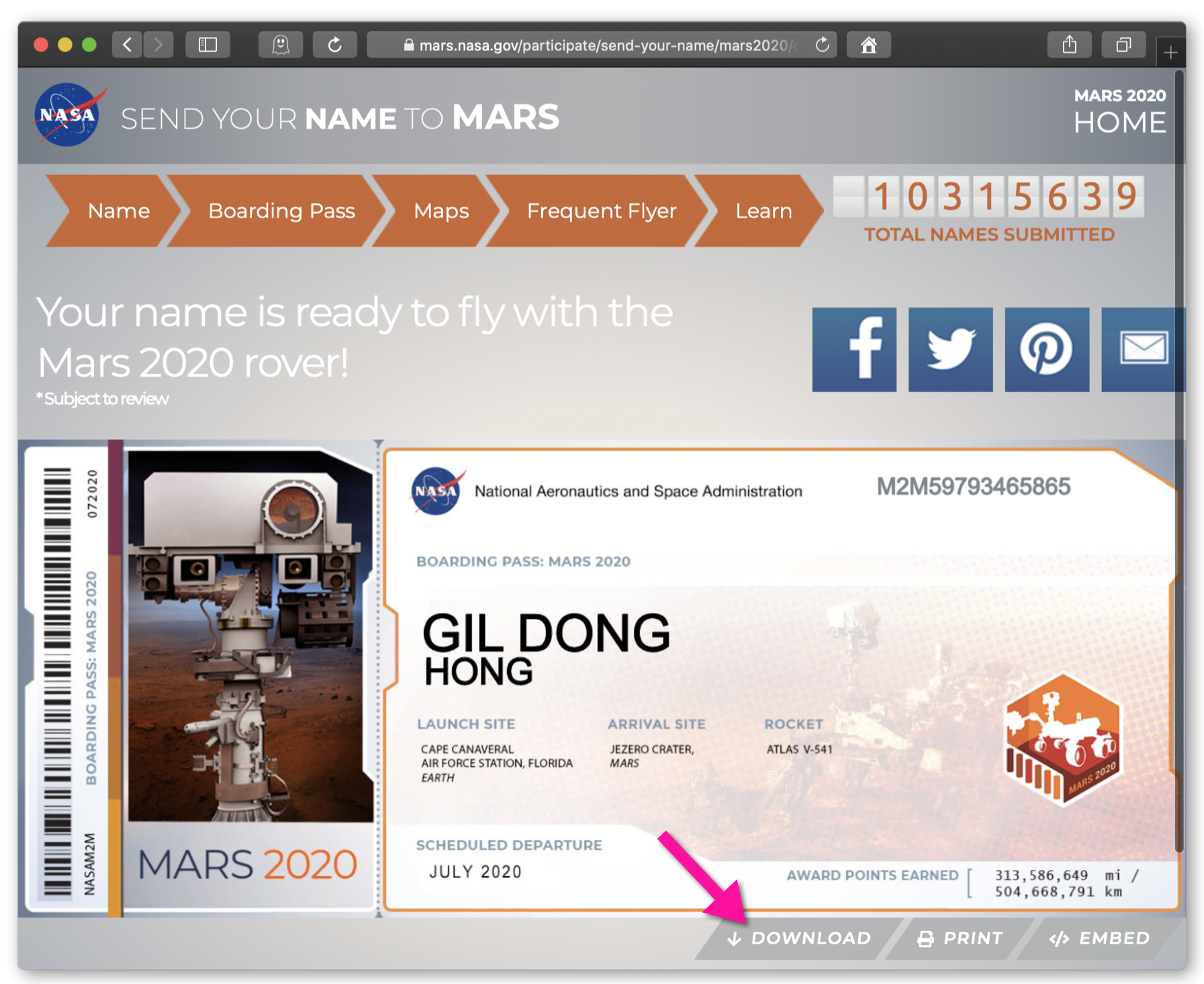The image size is (1204, 984).
Task: Pin boarding pass on Pinterest
Action: pos(1047,350)
